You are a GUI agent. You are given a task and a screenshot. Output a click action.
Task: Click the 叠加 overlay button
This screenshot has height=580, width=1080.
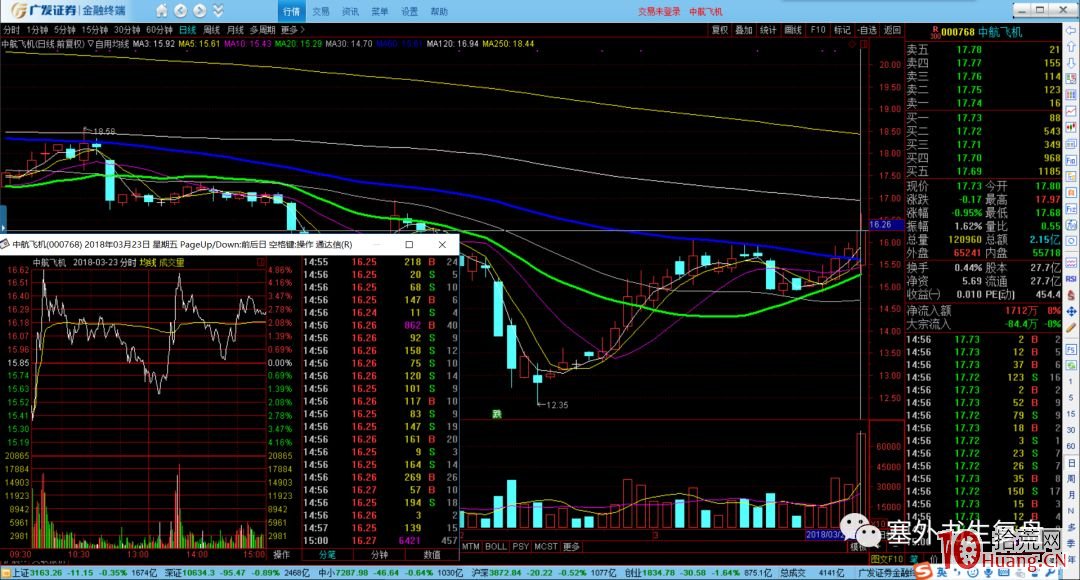pyautogui.click(x=744, y=30)
